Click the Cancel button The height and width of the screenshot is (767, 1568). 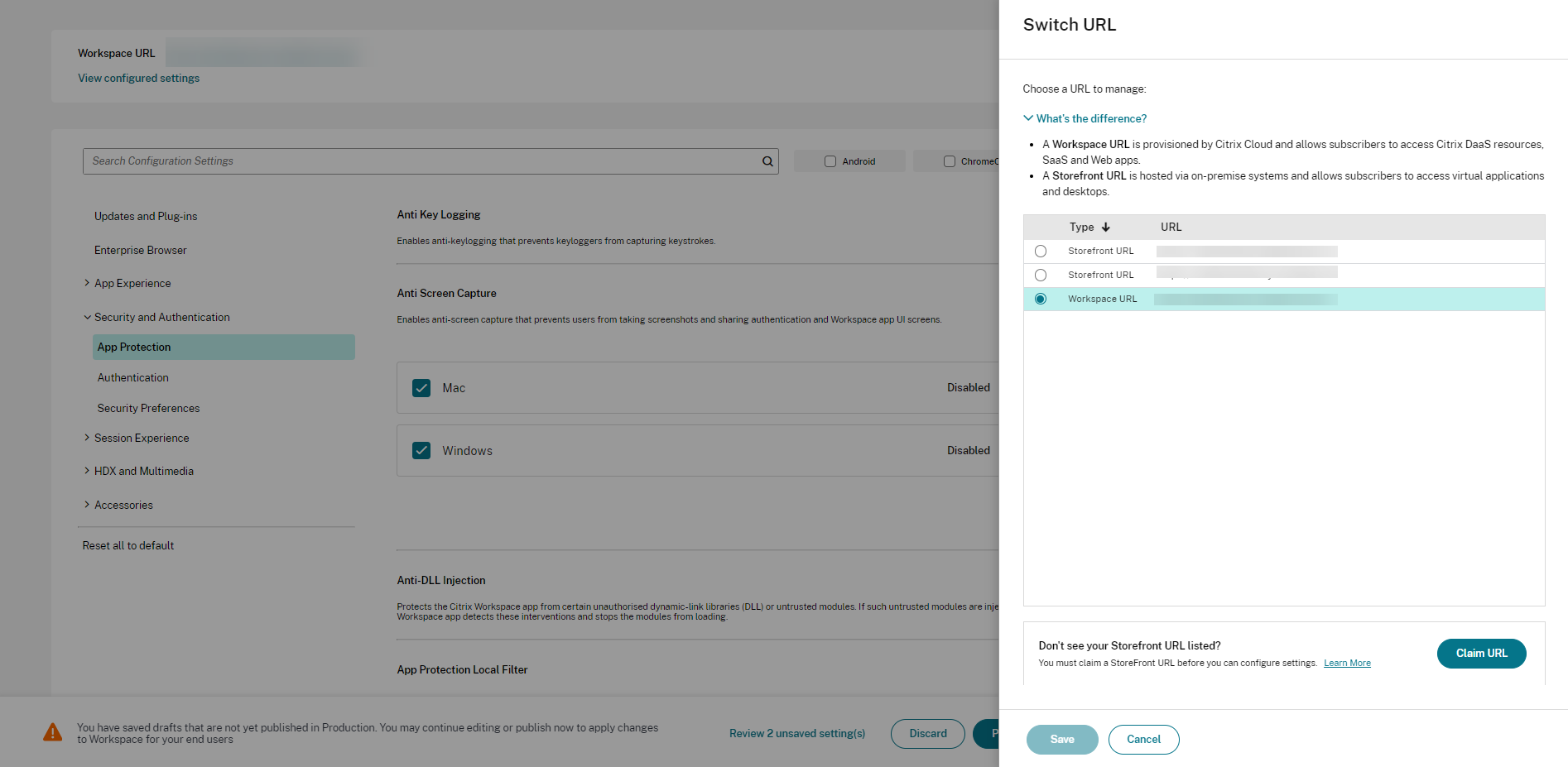point(1143,739)
